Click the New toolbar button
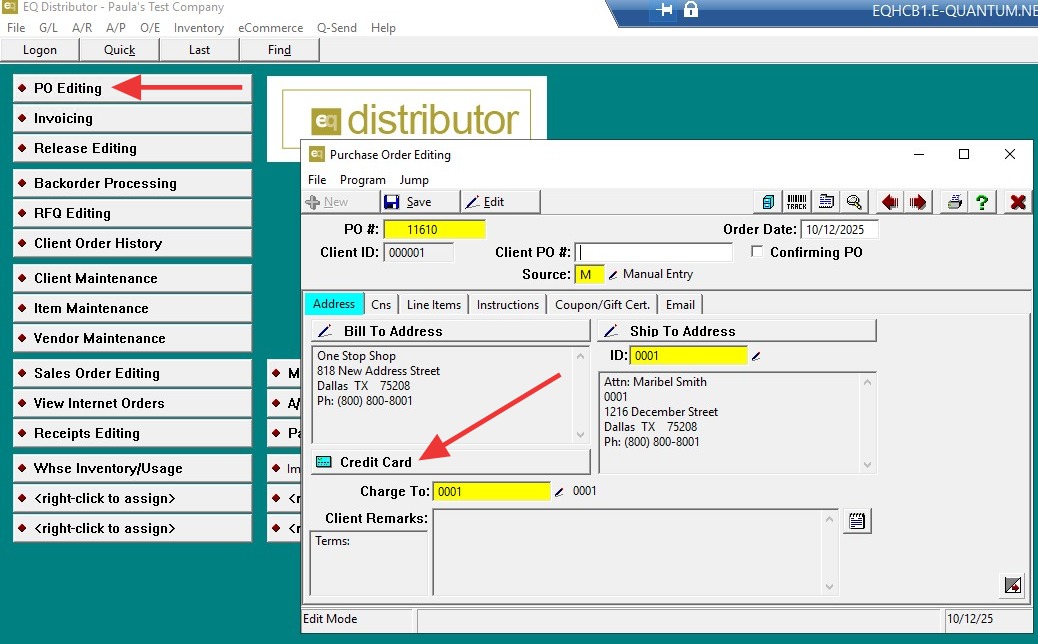The height and width of the screenshot is (644, 1038). [340, 202]
